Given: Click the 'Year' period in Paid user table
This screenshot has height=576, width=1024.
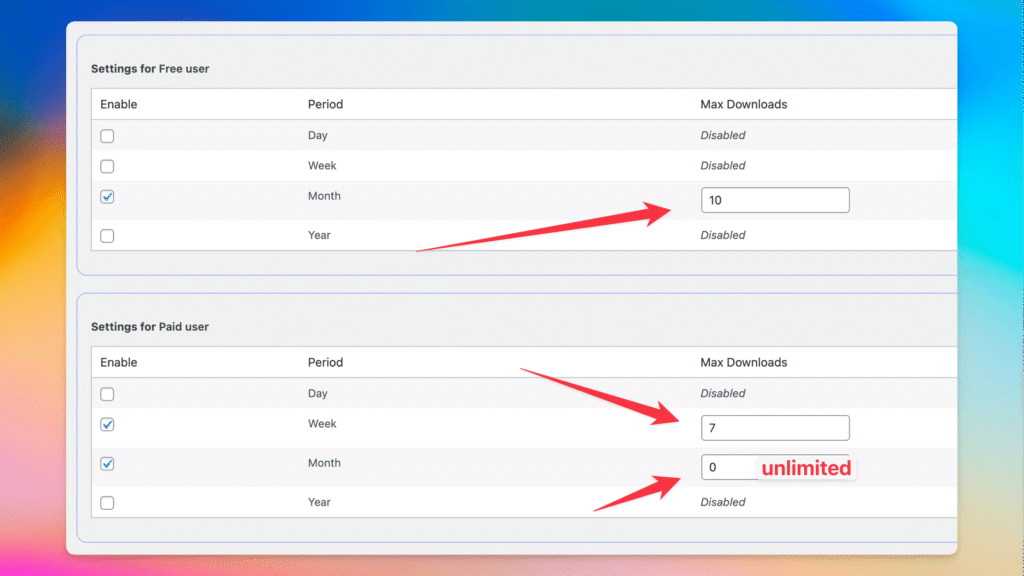Looking at the screenshot, I should (x=319, y=502).
